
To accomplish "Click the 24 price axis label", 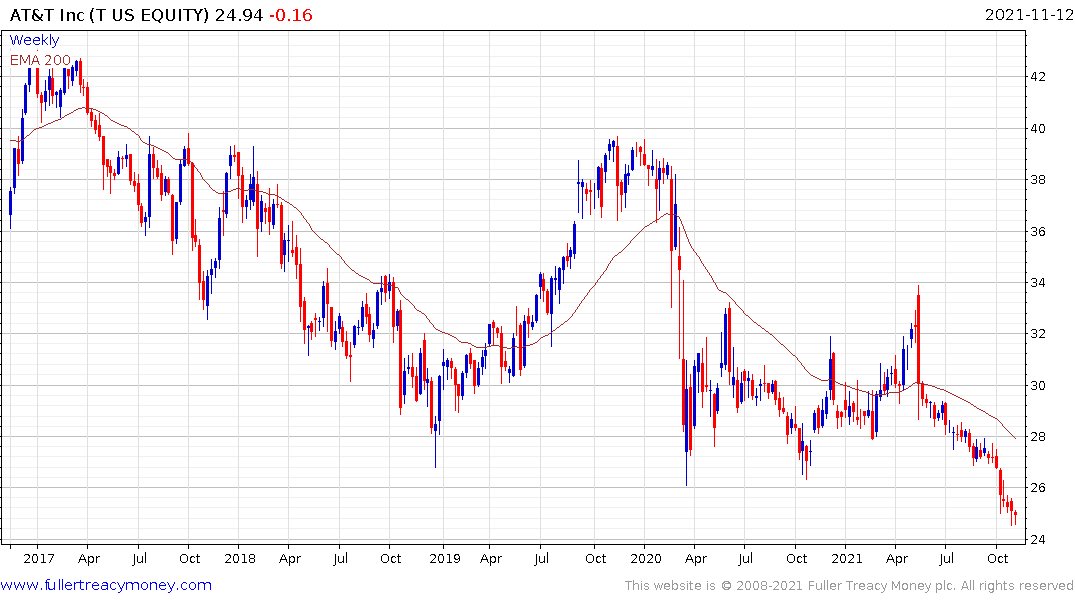I will point(1038,540).
